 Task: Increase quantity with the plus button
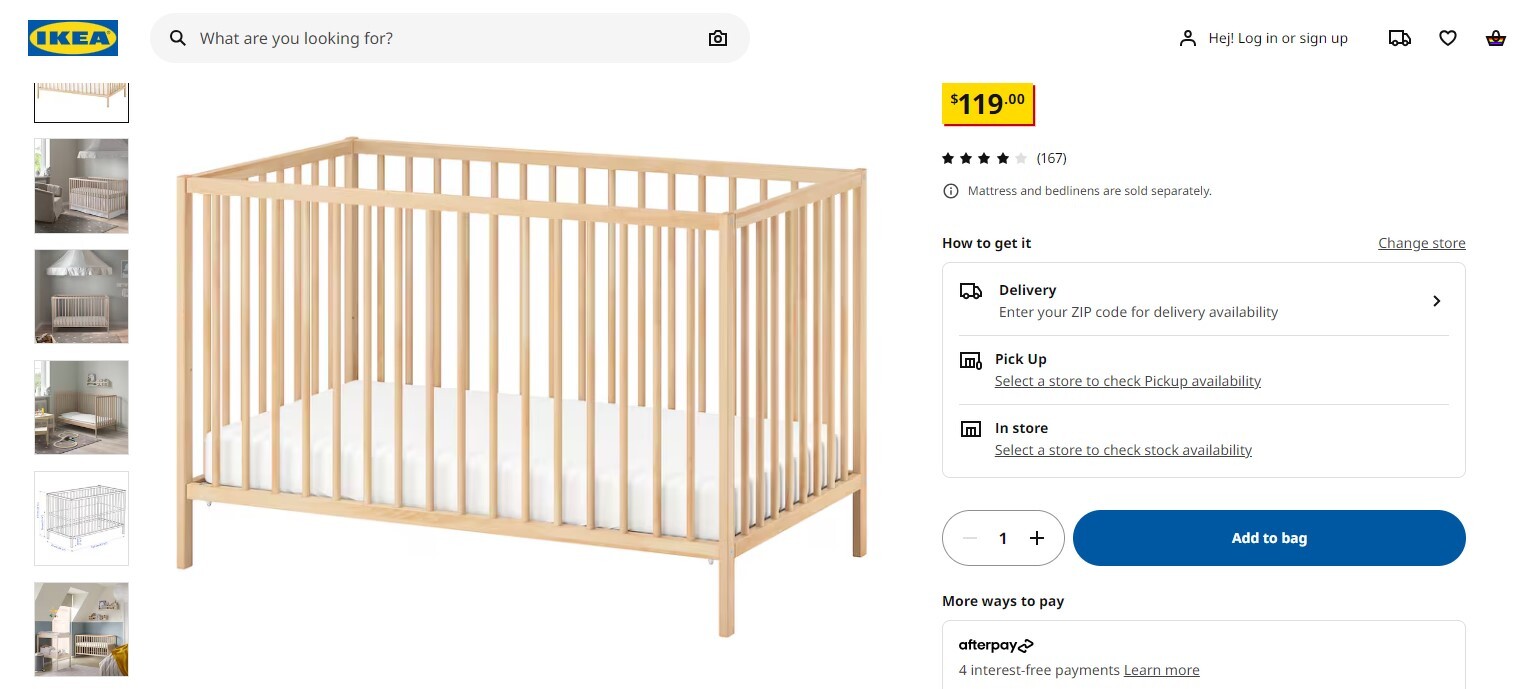click(x=1037, y=538)
